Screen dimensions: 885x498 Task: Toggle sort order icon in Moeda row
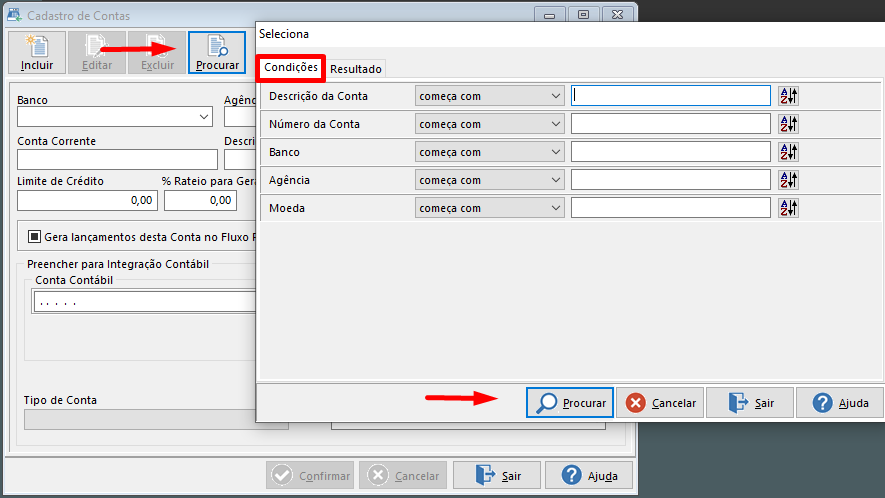pyautogui.click(x=788, y=208)
